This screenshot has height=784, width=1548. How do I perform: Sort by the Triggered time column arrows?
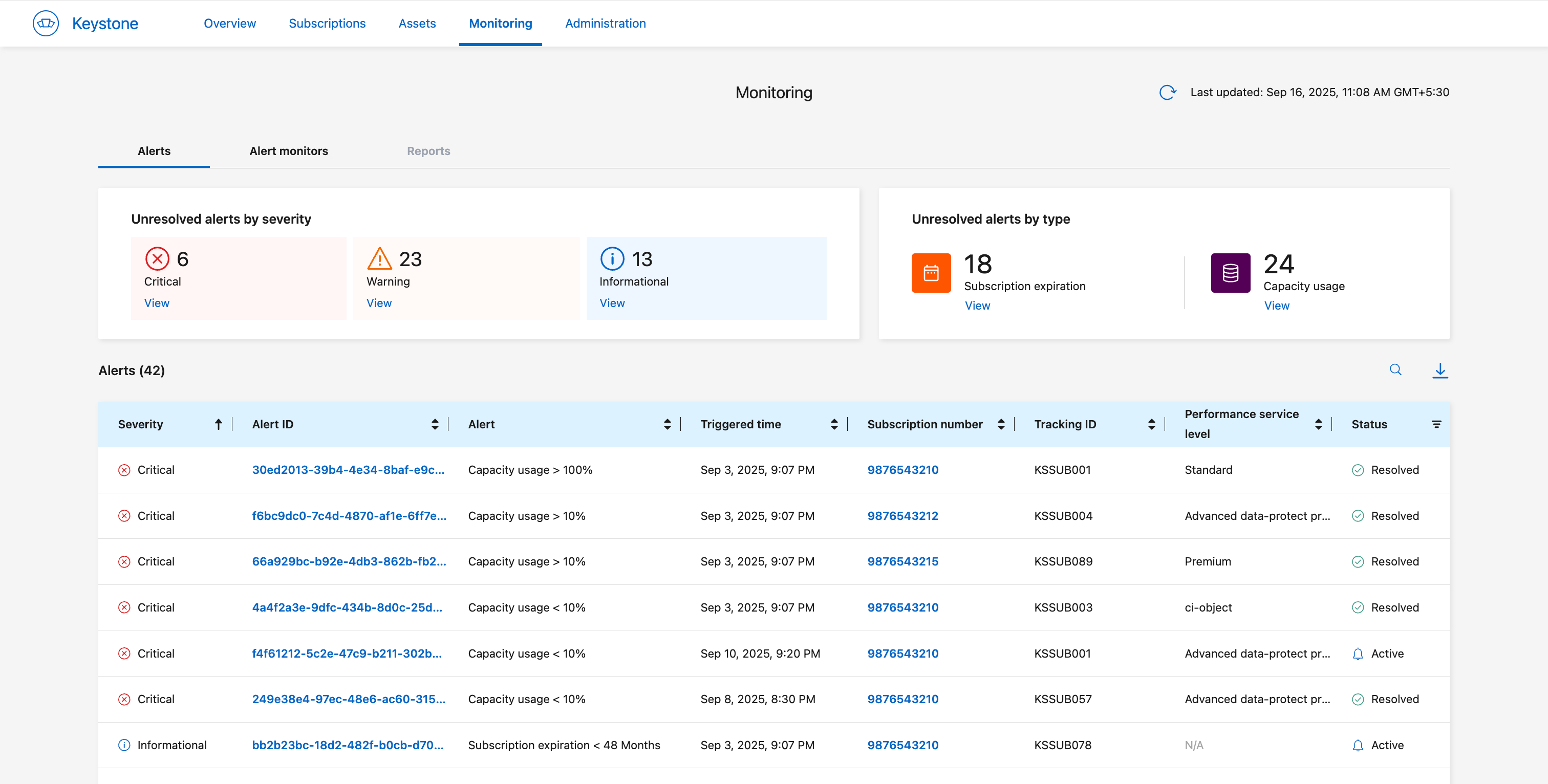click(834, 424)
